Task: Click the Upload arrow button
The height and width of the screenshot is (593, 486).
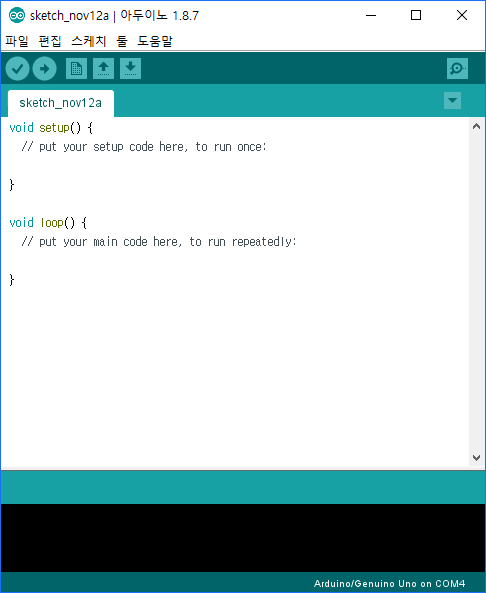Action: click(45, 68)
